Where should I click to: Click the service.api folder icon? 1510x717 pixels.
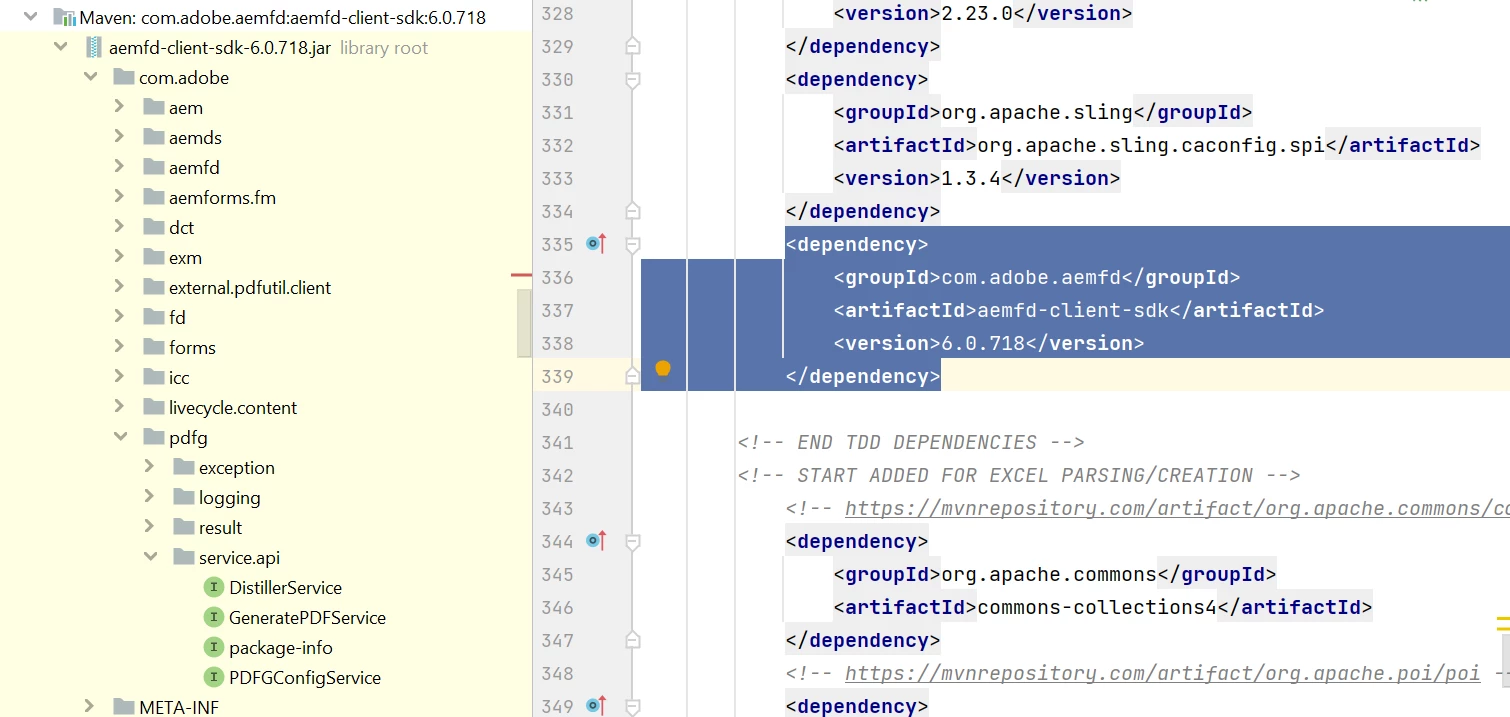click(183, 557)
